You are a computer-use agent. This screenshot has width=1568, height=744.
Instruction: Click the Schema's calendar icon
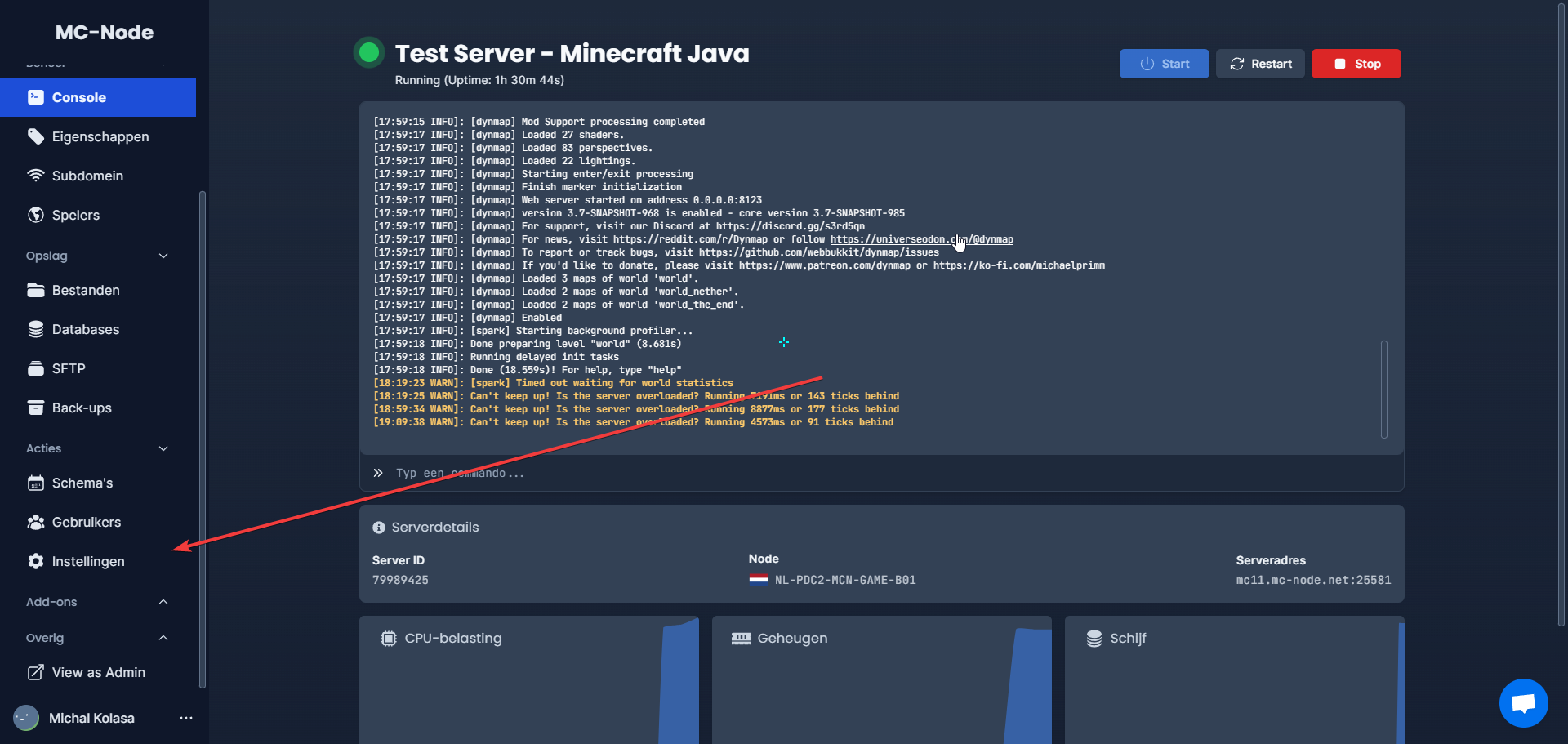(x=35, y=483)
